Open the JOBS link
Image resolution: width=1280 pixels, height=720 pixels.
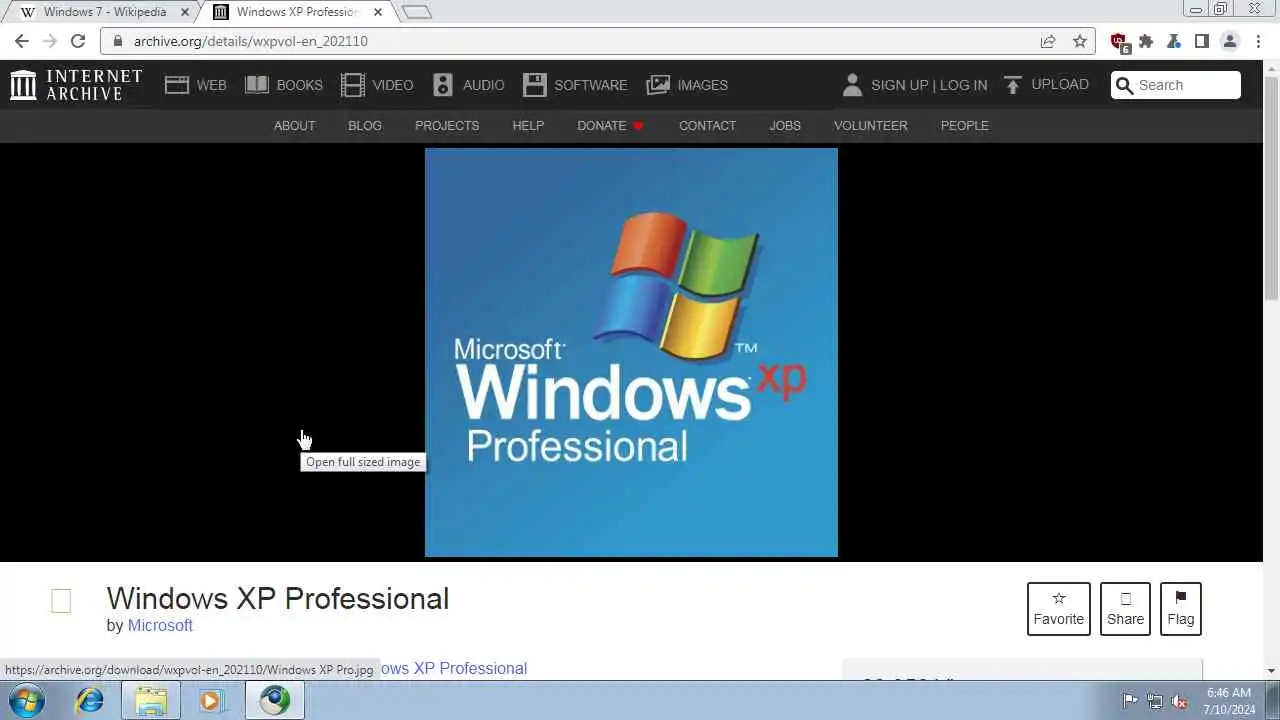pos(785,125)
